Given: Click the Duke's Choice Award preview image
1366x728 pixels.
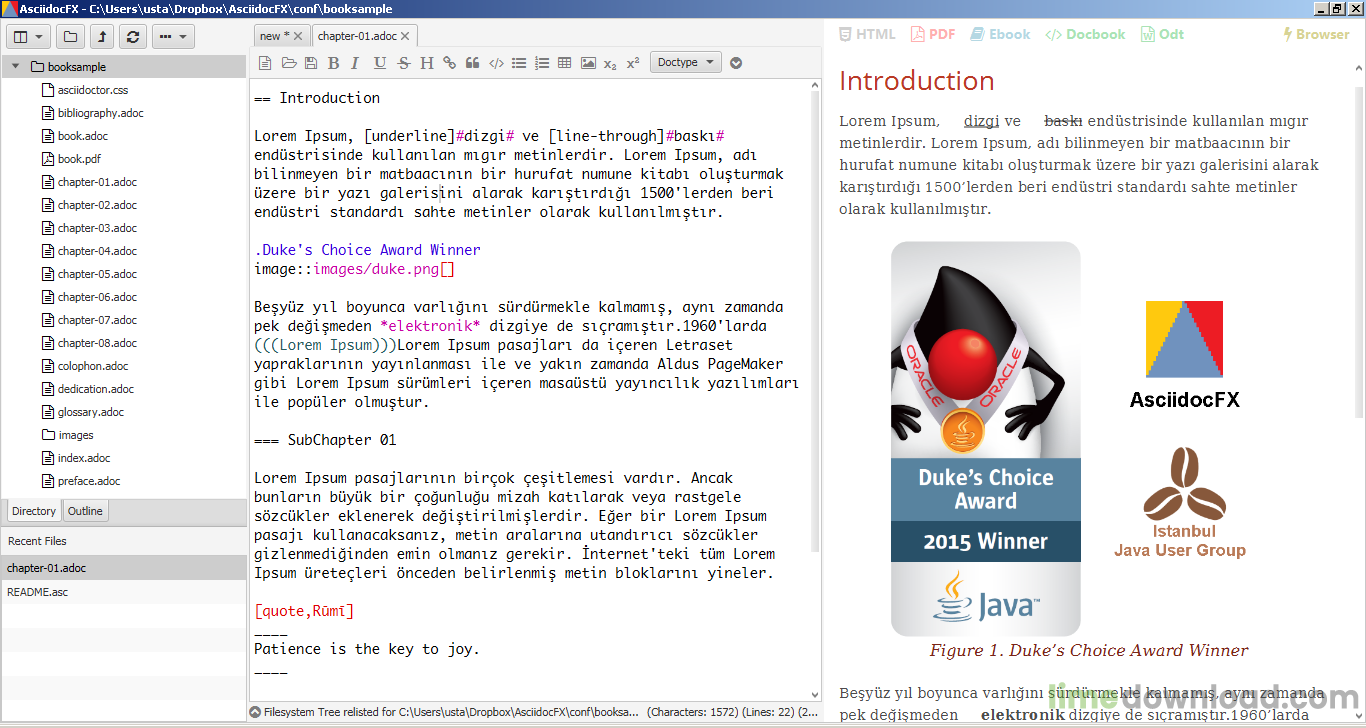Looking at the screenshot, I should tap(985, 439).
